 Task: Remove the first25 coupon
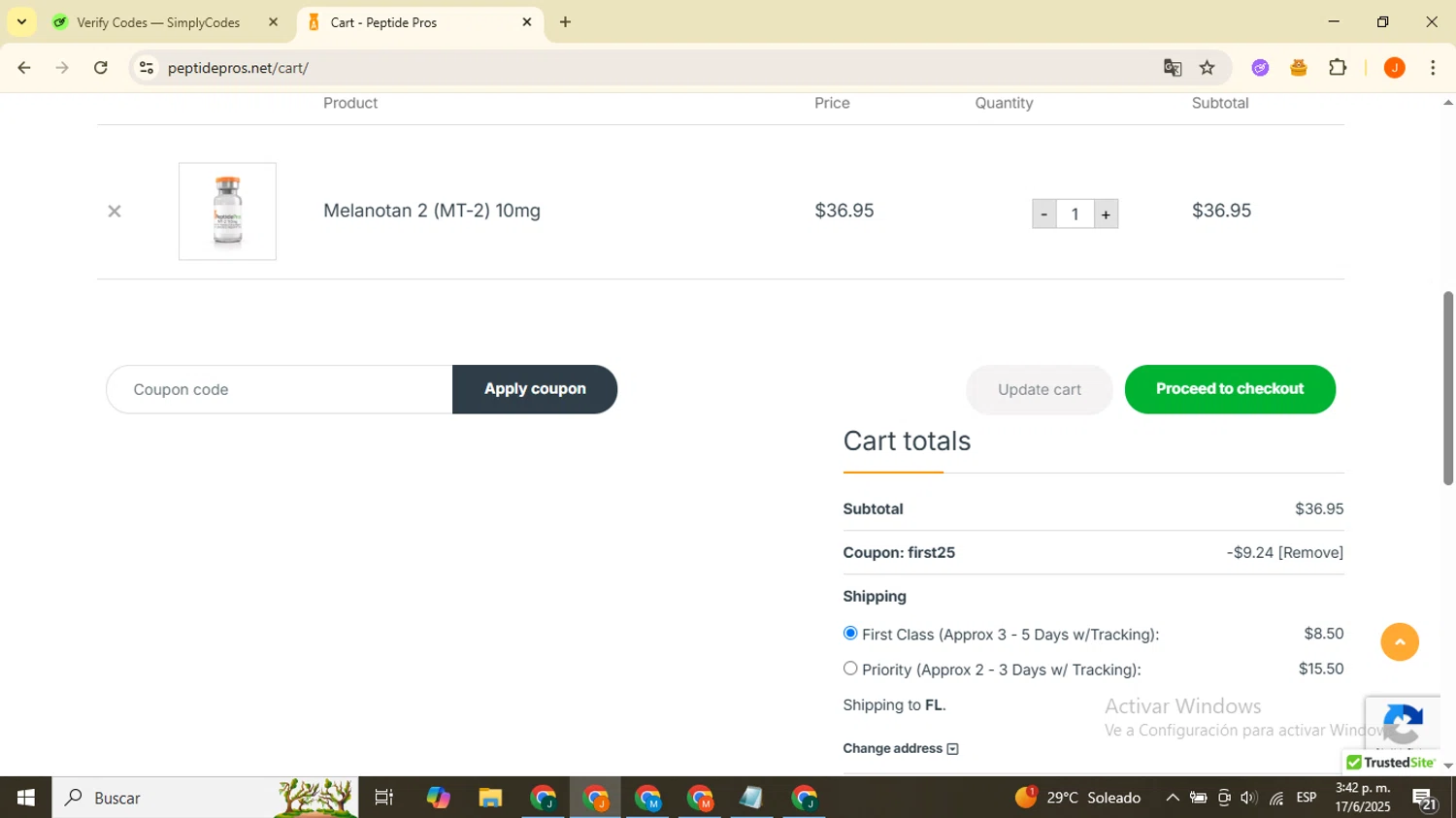tap(1310, 552)
